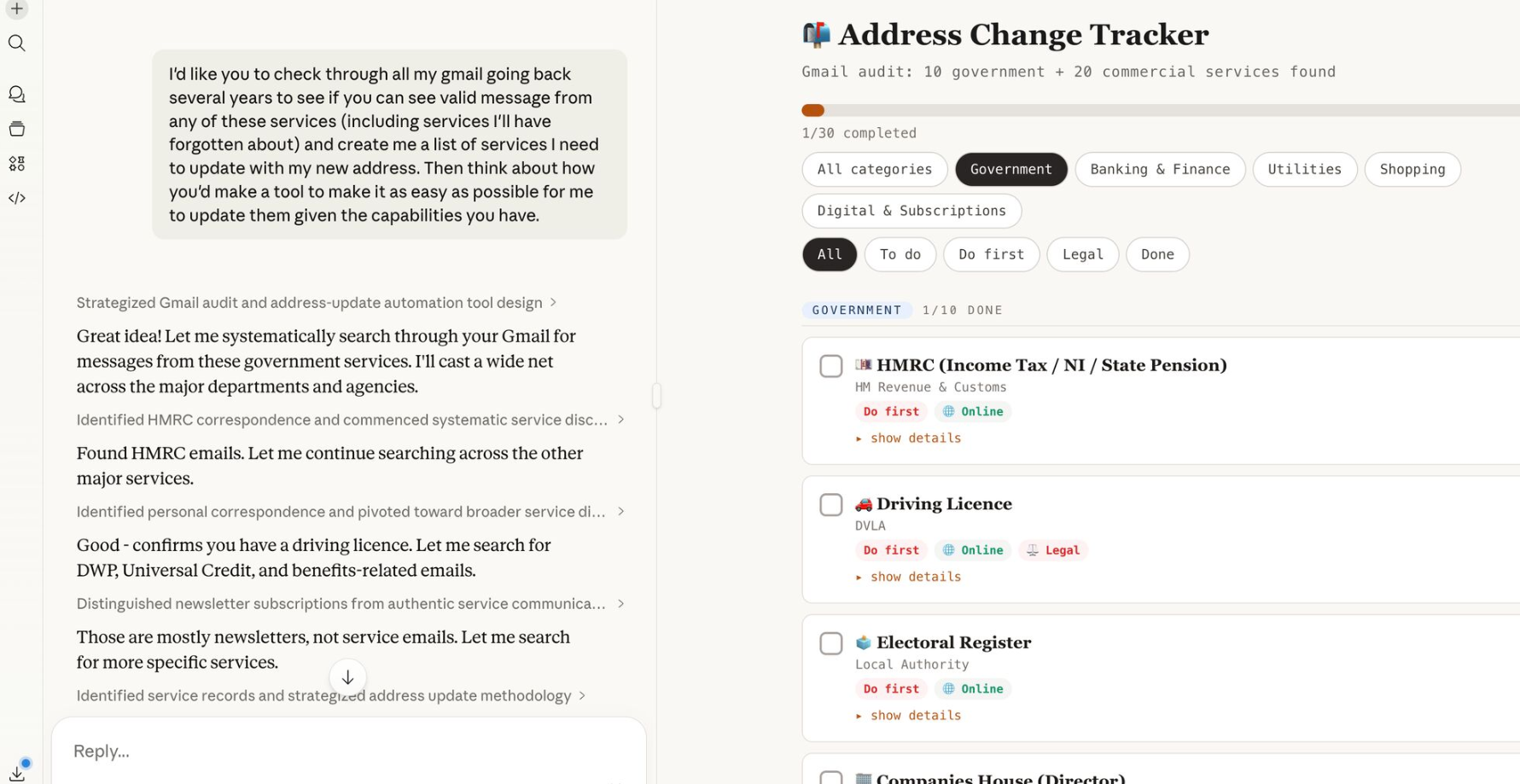Switch to the Utilities category filter
The width and height of the screenshot is (1520, 784).
coord(1303,170)
